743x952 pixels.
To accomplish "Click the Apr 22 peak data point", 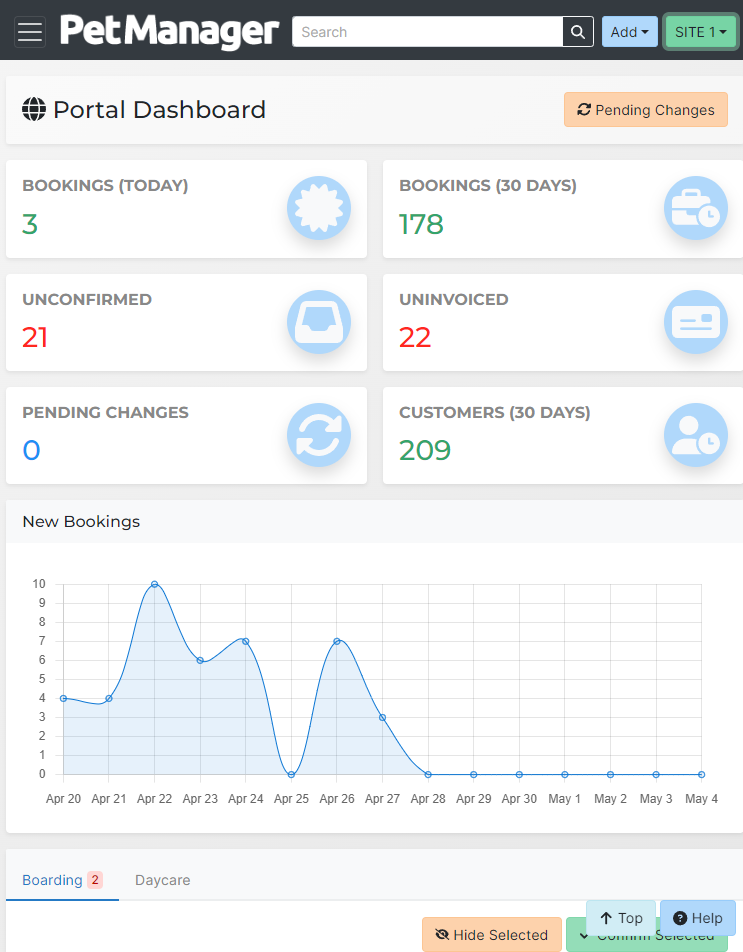I will (154, 584).
